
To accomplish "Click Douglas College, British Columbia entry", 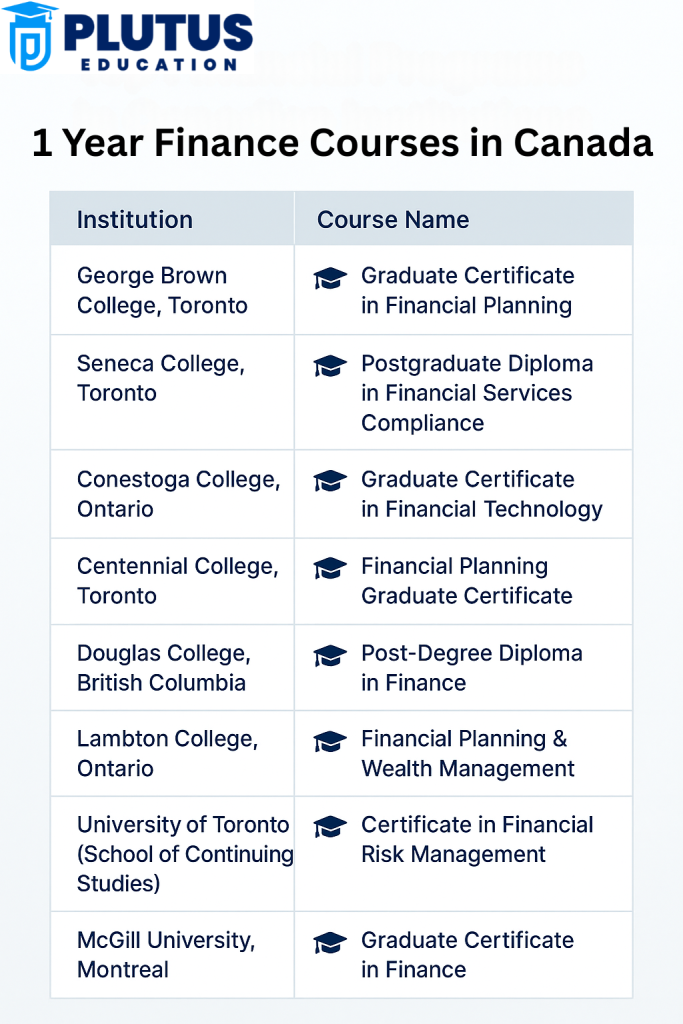I will (163, 668).
